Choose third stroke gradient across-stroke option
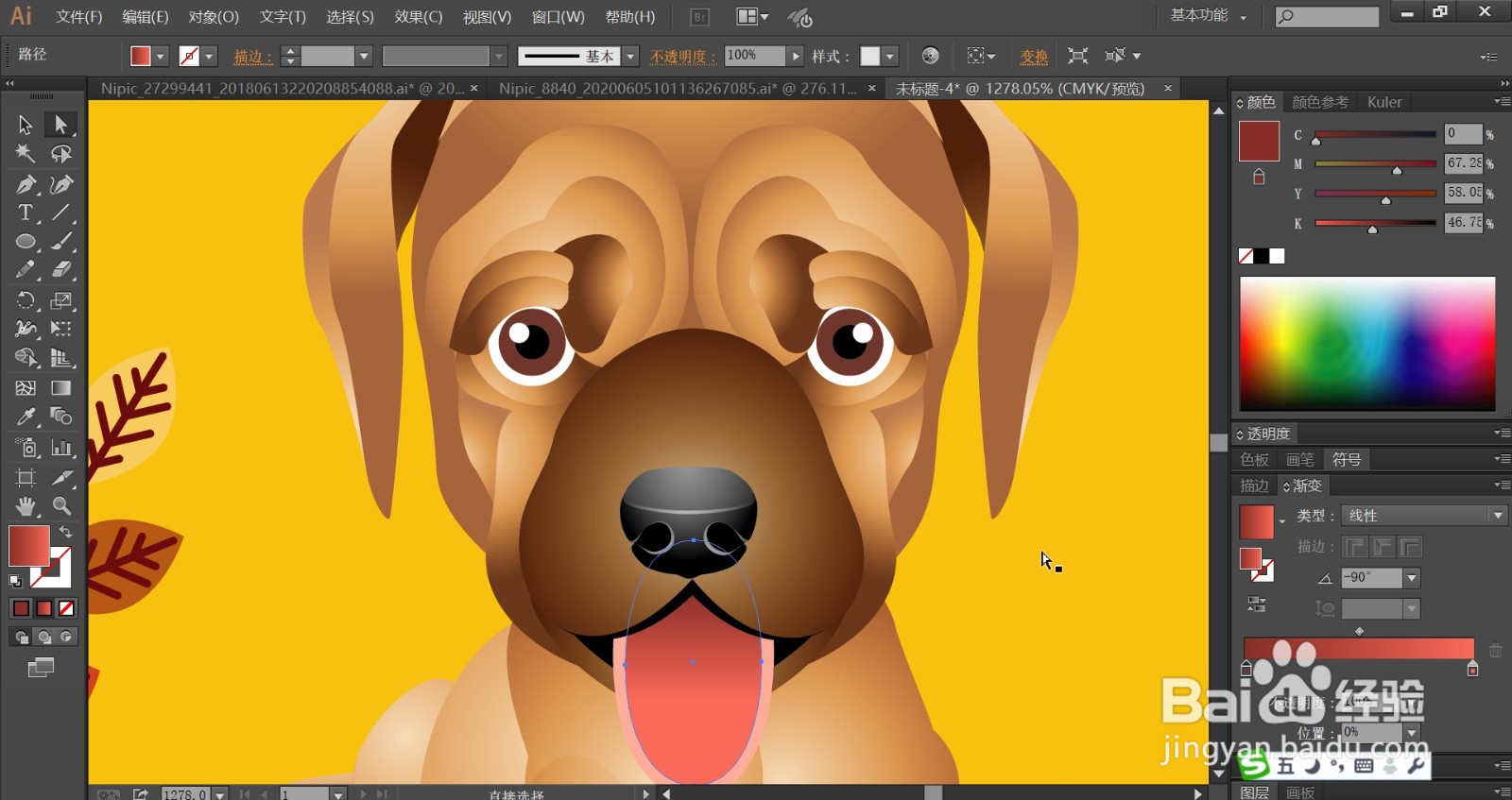1512x800 pixels. pos(1410,547)
